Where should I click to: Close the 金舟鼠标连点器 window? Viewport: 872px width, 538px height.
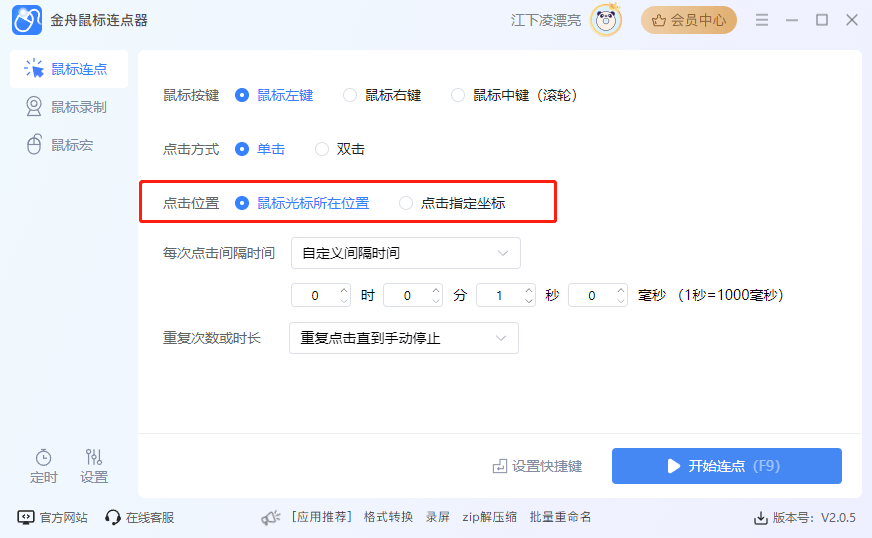tap(852, 20)
